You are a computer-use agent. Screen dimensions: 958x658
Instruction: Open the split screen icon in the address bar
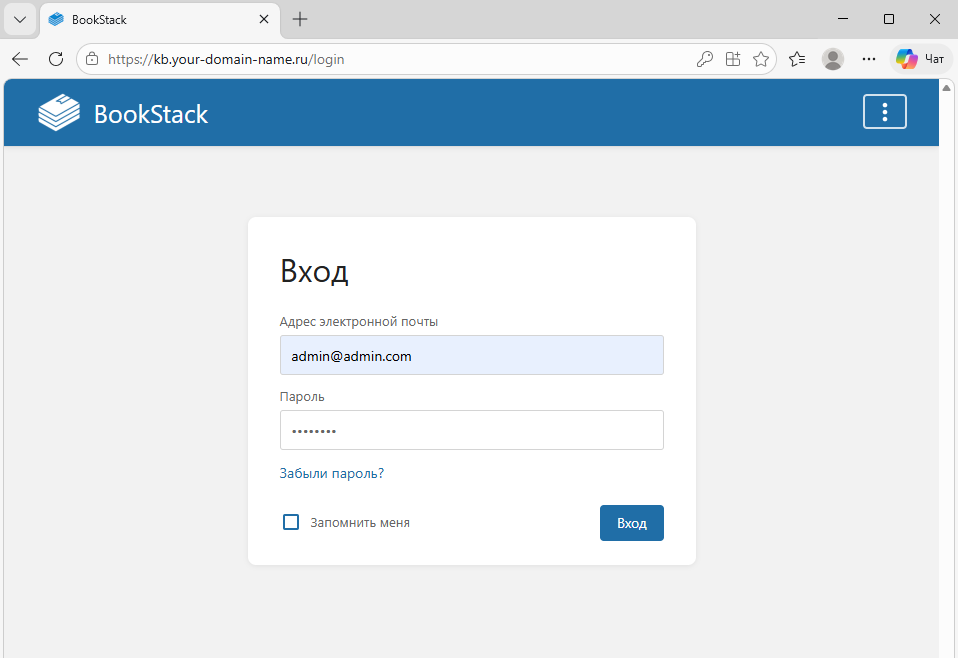733,59
